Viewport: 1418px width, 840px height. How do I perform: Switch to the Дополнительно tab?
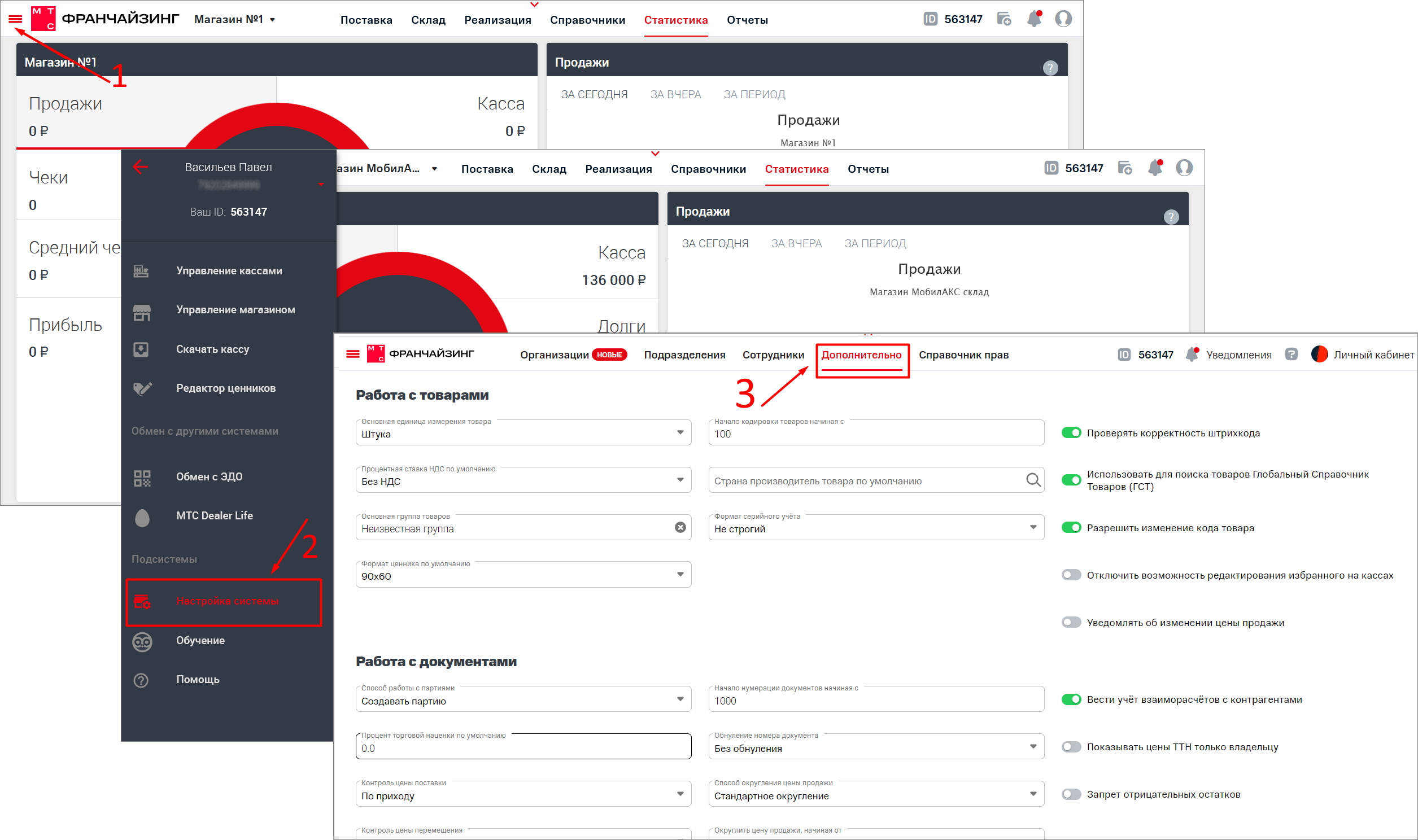click(862, 355)
